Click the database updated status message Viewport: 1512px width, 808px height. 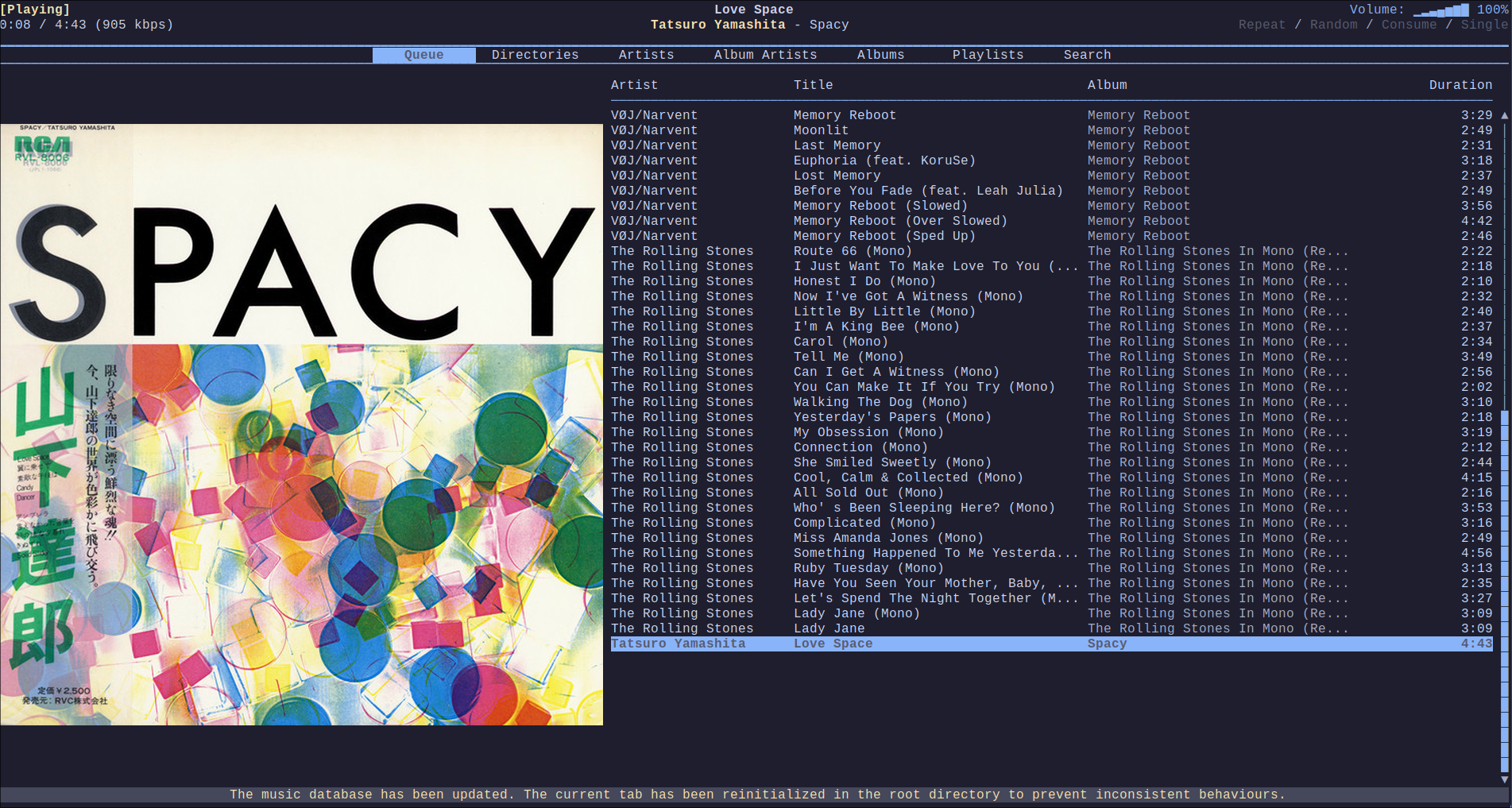coord(757,794)
